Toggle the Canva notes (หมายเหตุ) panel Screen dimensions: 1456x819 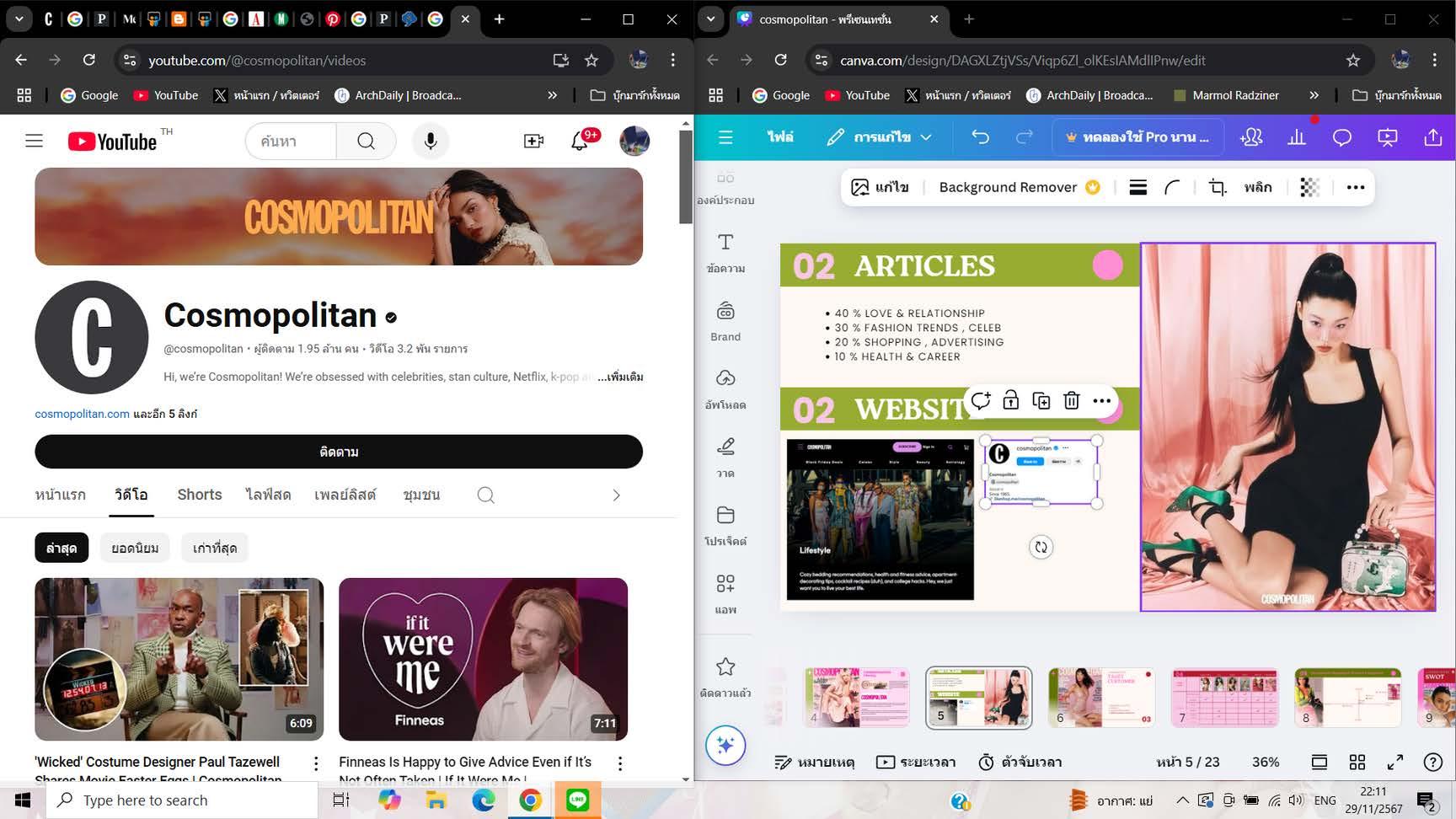point(814,762)
